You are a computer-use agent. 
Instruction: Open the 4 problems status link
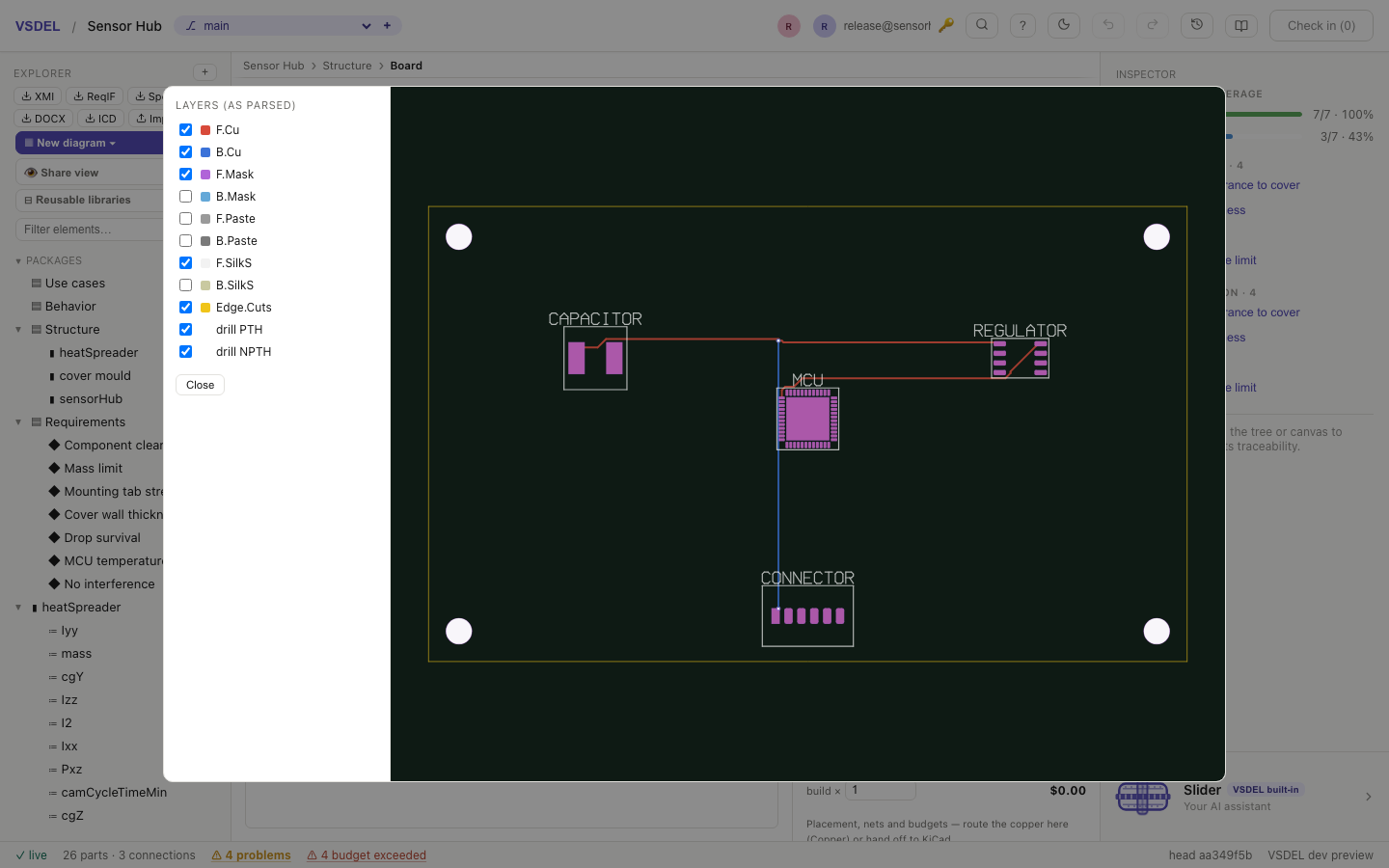click(251, 855)
